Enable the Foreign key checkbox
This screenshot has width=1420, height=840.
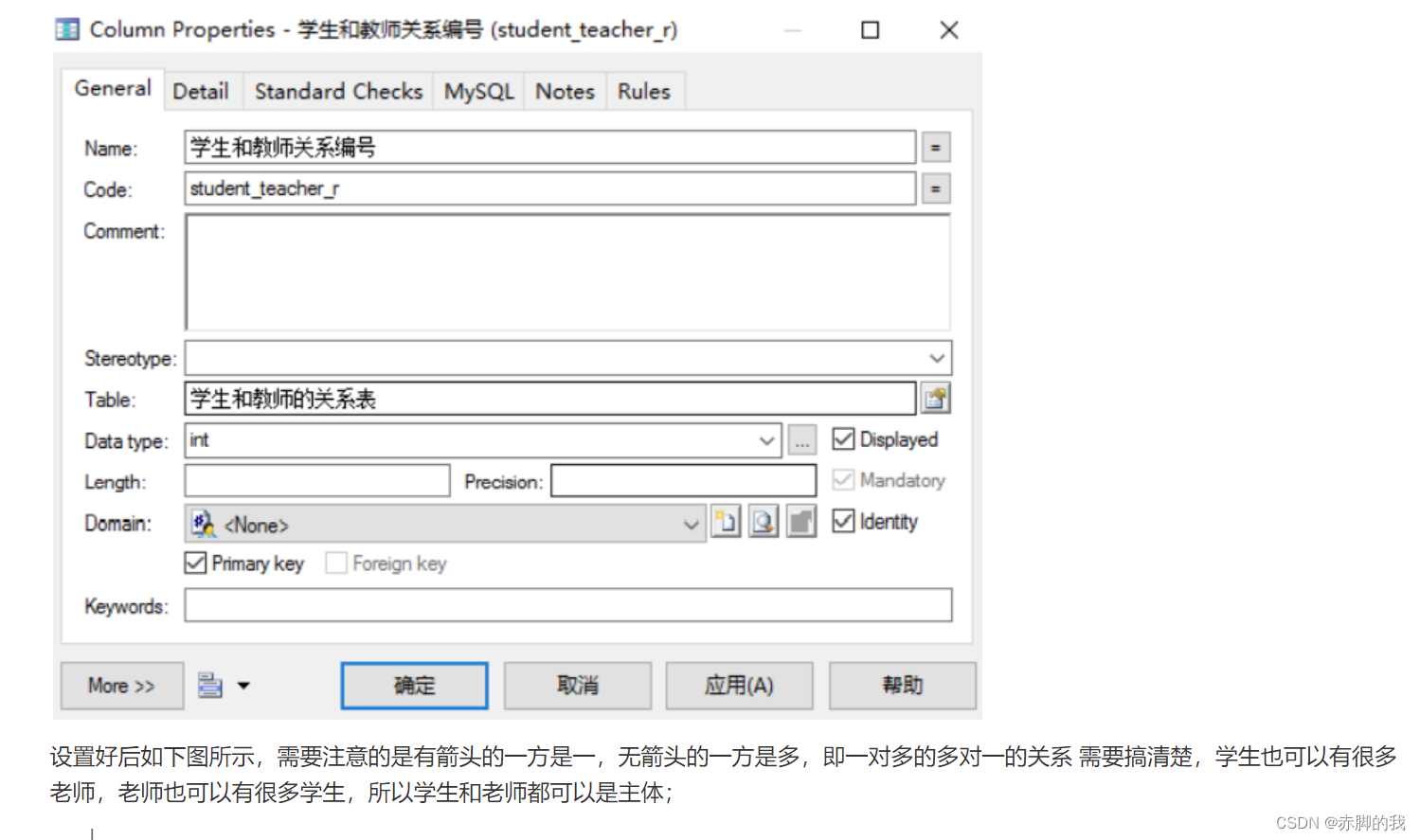pos(336,563)
